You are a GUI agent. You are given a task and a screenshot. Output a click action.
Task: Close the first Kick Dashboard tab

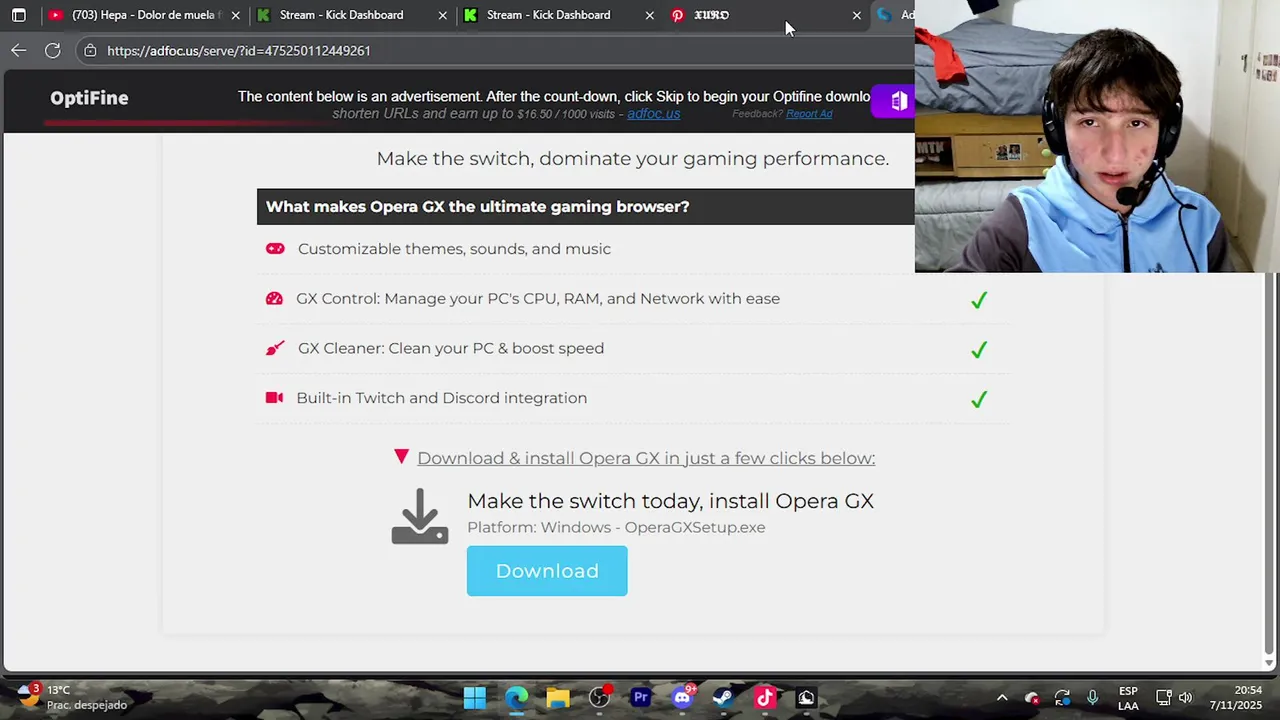click(x=443, y=15)
